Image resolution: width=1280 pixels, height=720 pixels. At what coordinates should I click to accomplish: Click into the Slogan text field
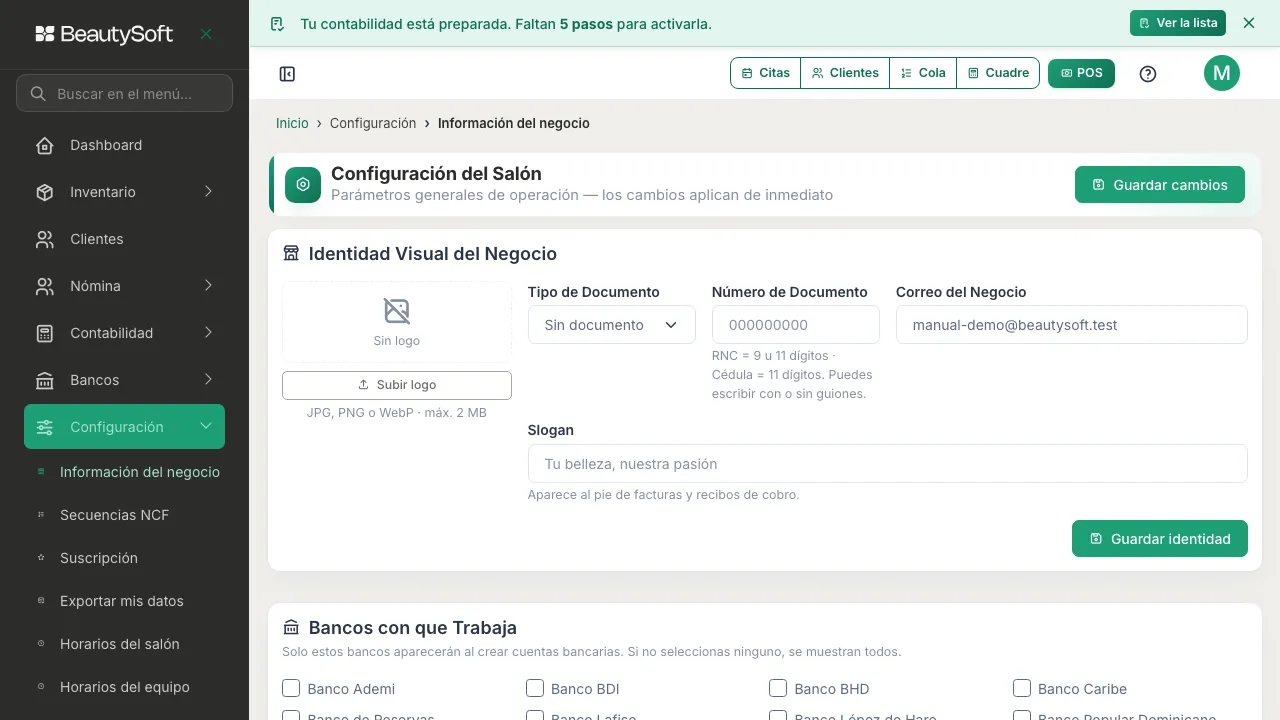click(x=888, y=464)
